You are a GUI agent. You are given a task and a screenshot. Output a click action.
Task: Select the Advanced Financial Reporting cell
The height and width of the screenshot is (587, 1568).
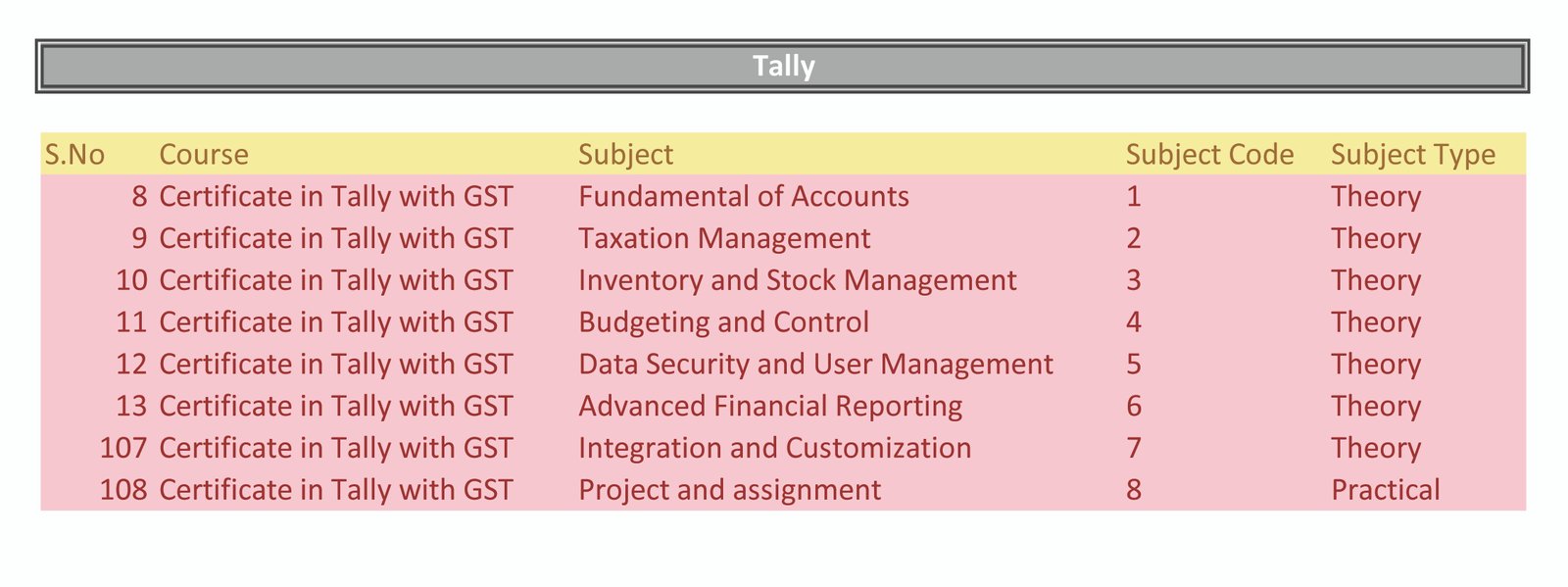pyautogui.click(x=770, y=407)
